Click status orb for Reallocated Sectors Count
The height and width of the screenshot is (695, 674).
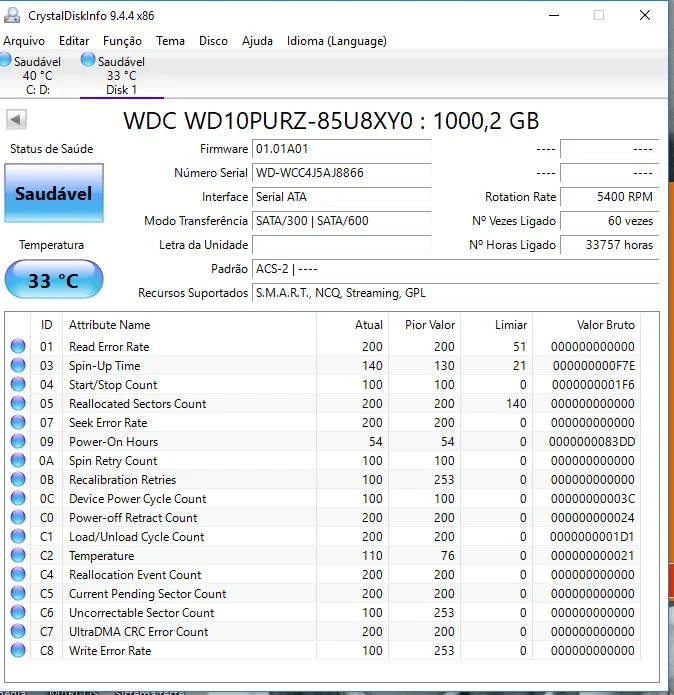point(18,403)
